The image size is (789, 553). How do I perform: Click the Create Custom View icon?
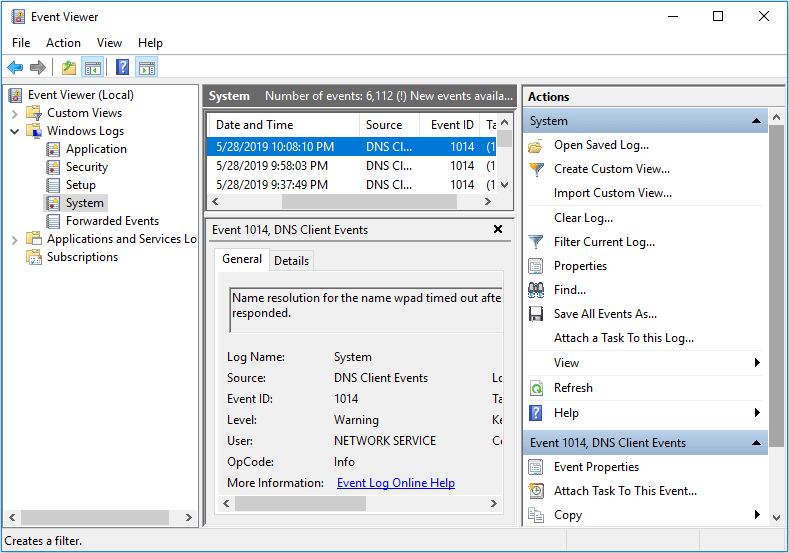[x=536, y=169]
